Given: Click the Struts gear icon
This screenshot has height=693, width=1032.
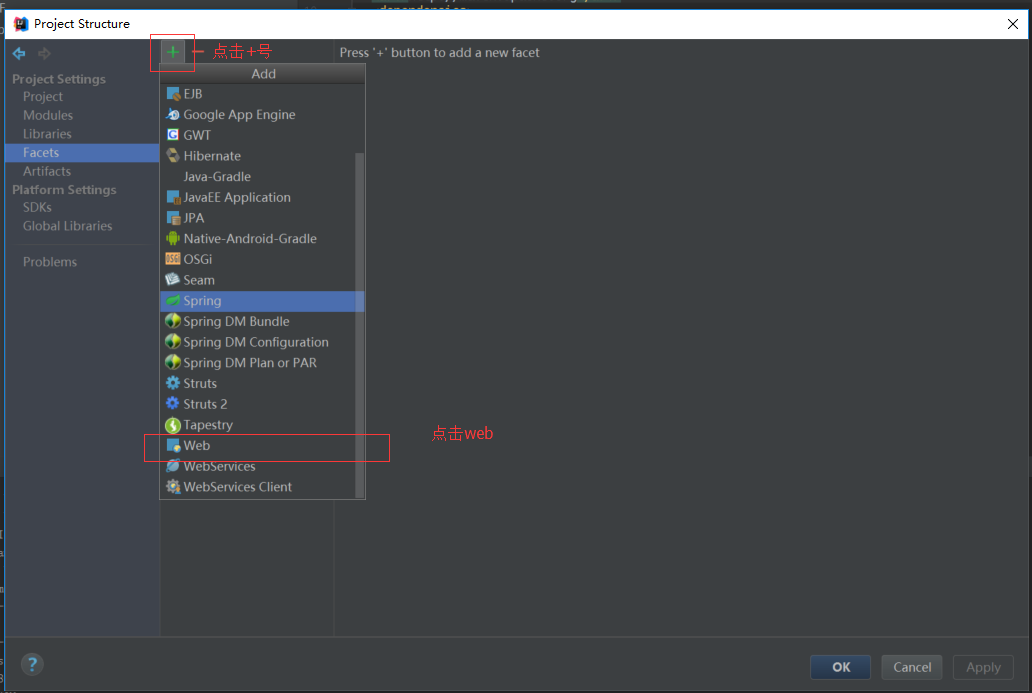Looking at the screenshot, I should (173, 383).
